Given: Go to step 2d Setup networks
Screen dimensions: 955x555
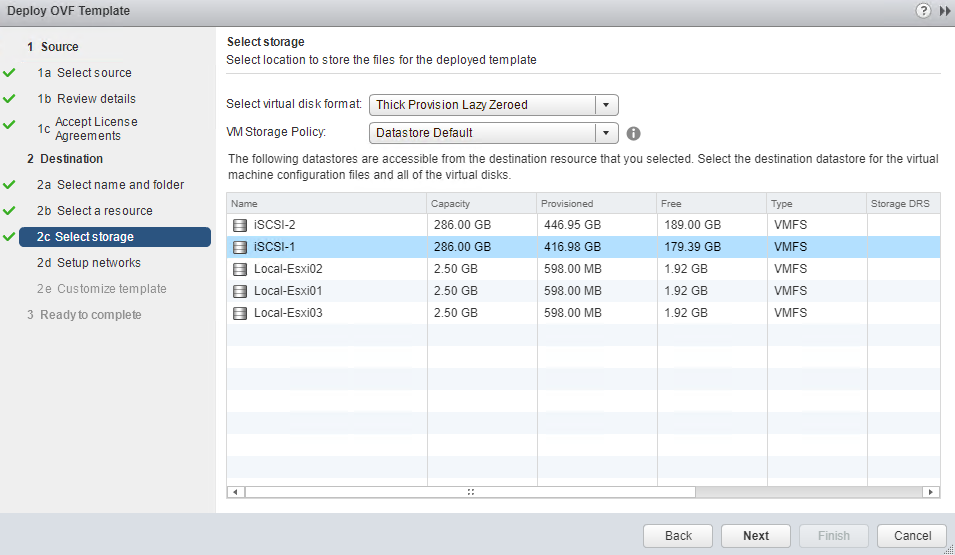Looking at the screenshot, I should [x=98, y=263].
